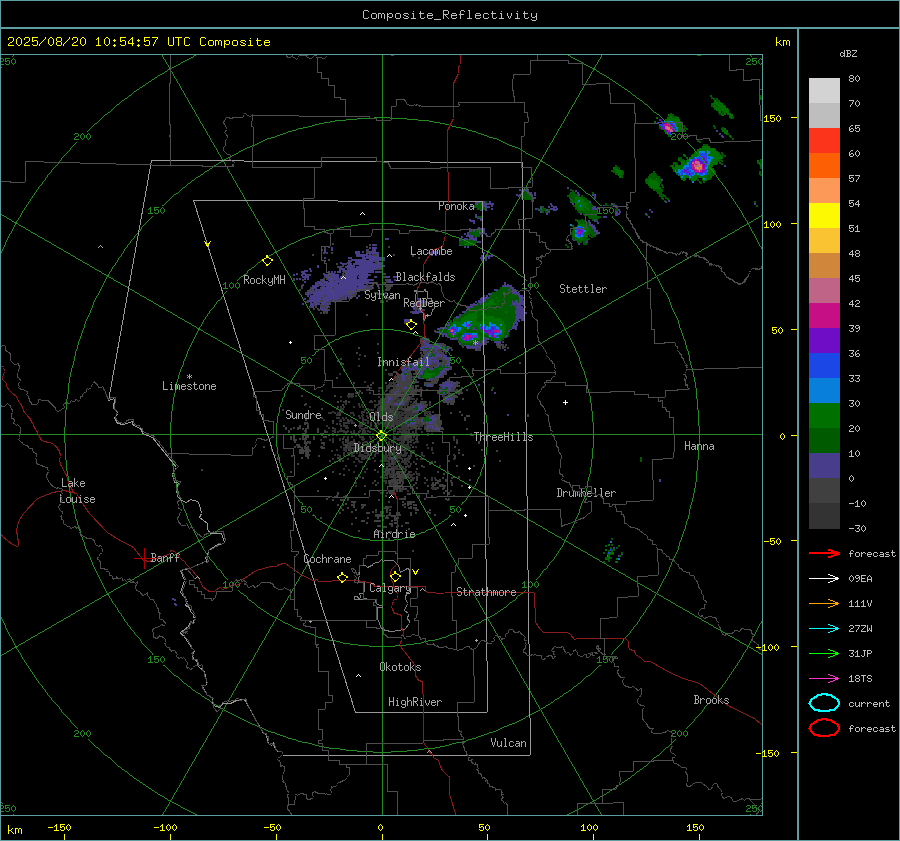
Task: Click the pink-core storm cell in far northeast
Action: pos(697,165)
